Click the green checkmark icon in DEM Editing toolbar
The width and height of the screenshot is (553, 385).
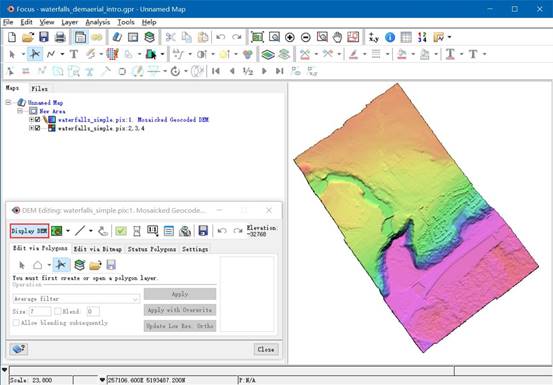pyautogui.click(x=121, y=231)
